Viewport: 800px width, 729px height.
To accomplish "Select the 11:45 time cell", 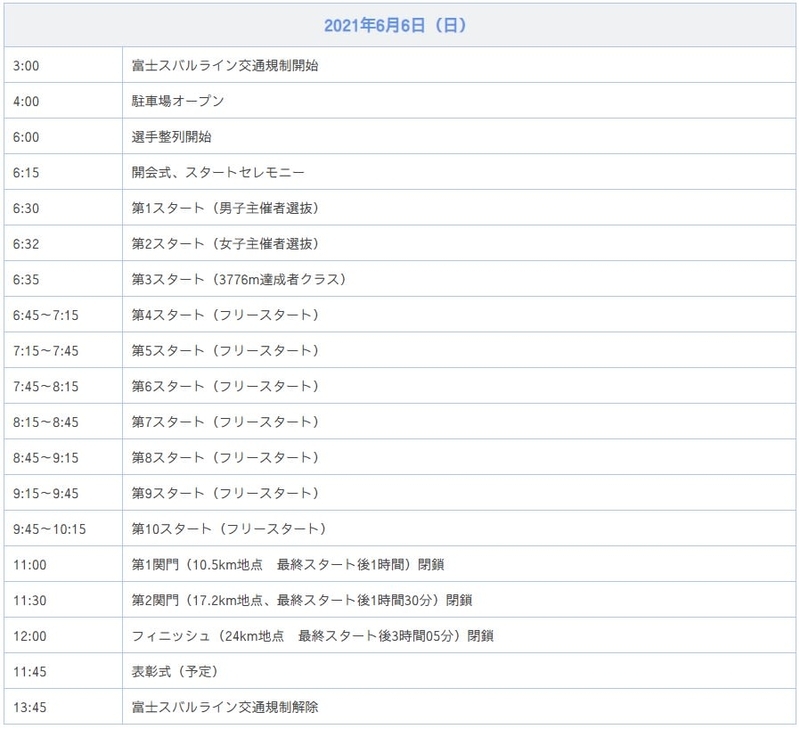I will click(x=63, y=672).
